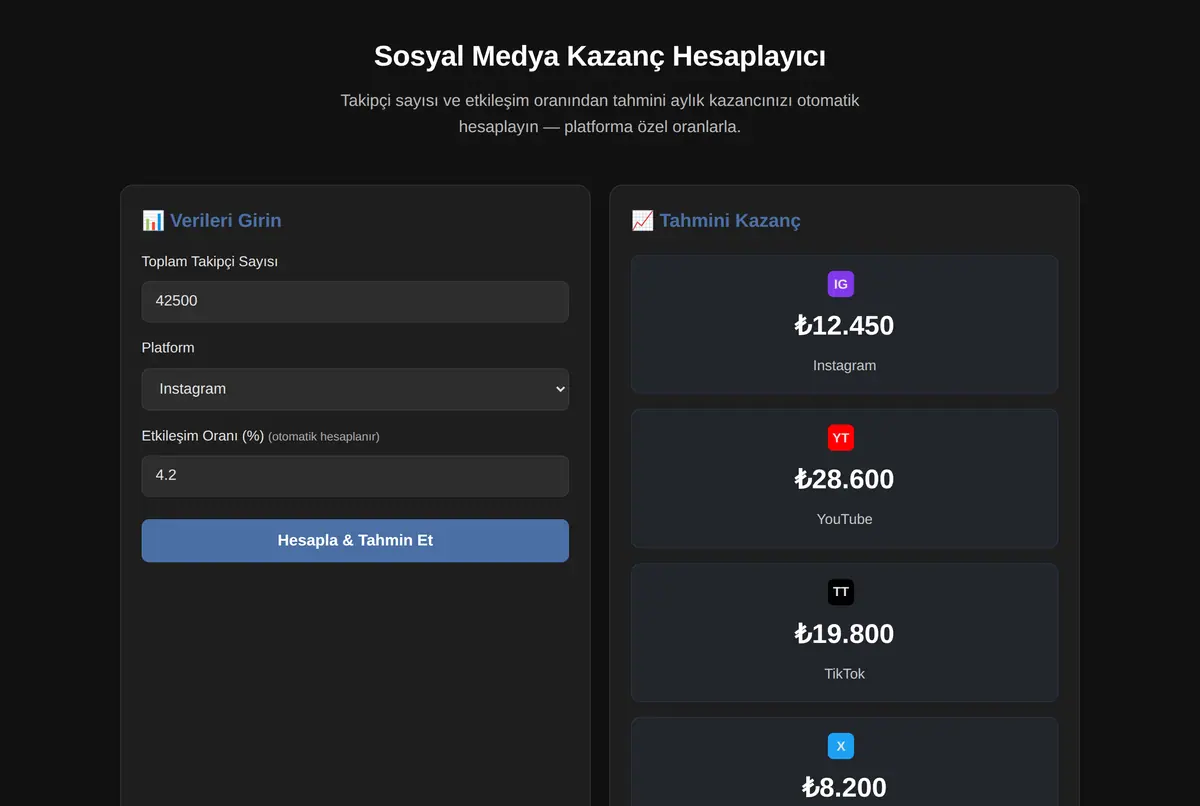Click the ₺12.450 Instagram earnings value
Viewport: 1200px width, 806px height.
pos(844,326)
